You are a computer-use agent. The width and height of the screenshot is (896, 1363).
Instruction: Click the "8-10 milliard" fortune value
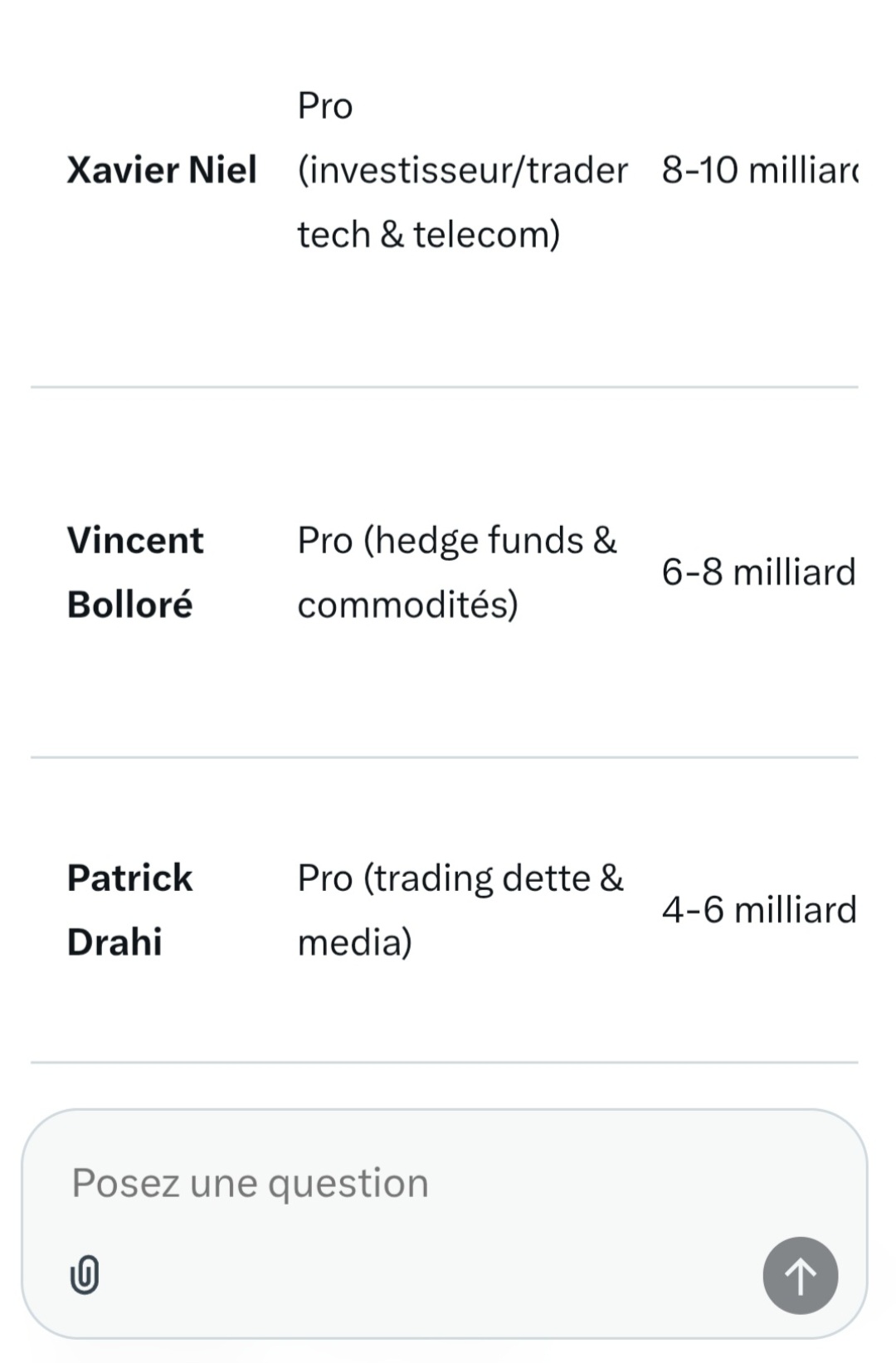(x=759, y=170)
